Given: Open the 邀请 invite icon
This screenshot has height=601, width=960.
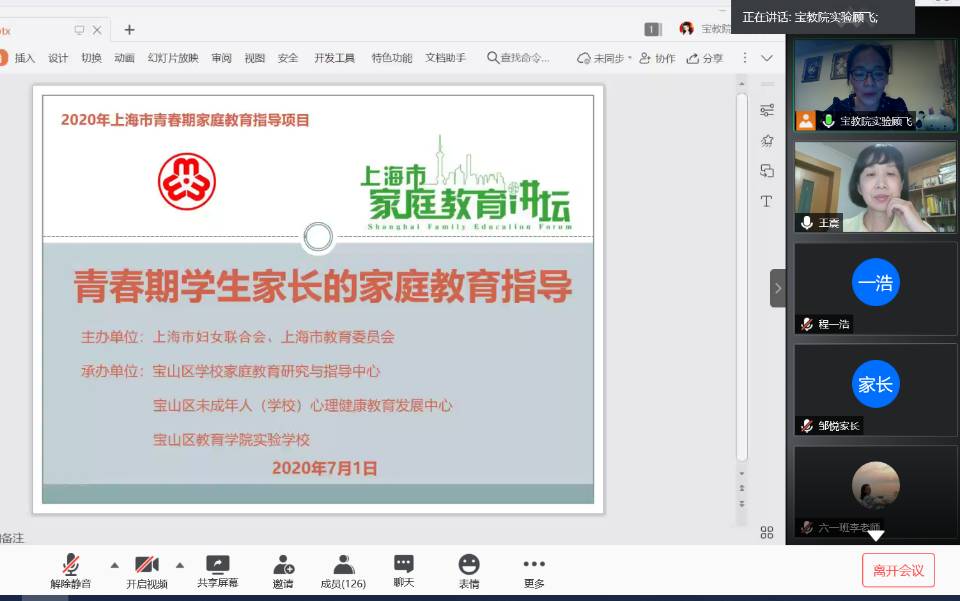Looking at the screenshot, I should (283, 565).
